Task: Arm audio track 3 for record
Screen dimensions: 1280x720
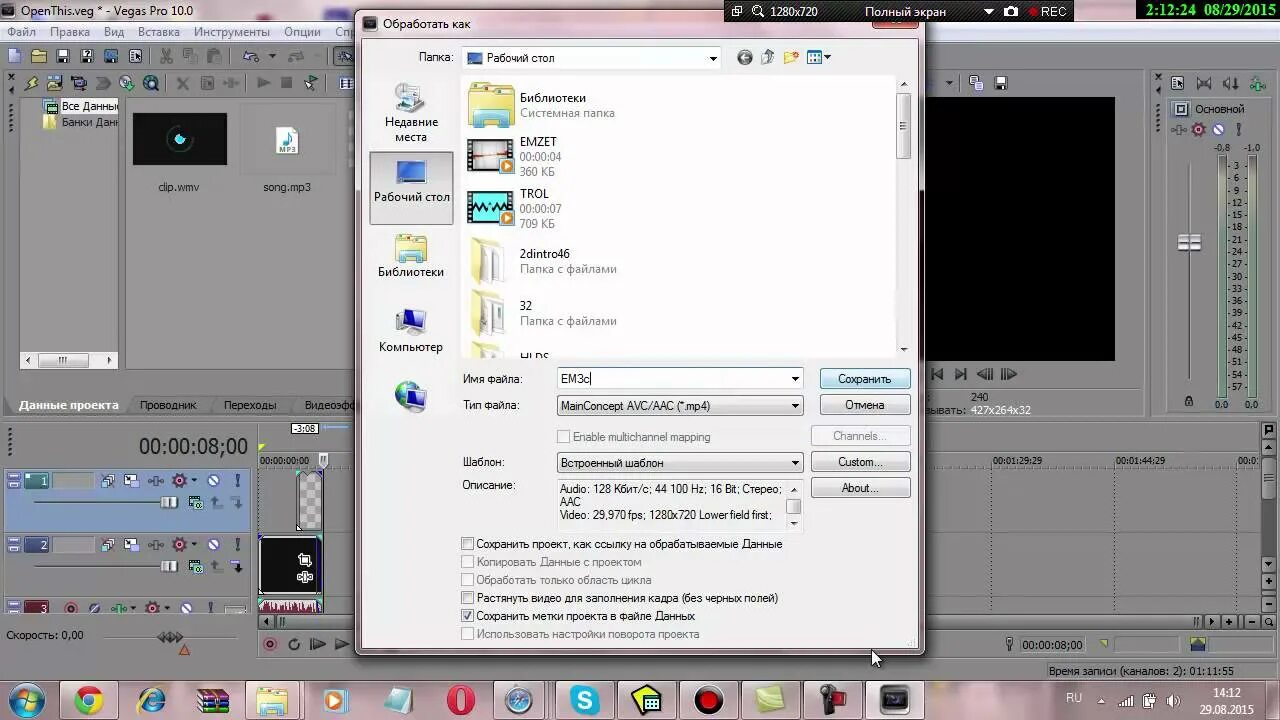Action: pyautogui.click(x=71, y=608)
